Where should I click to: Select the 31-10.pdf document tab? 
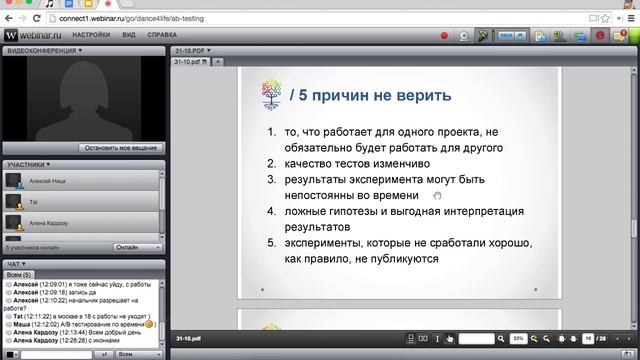pos(190,62)
